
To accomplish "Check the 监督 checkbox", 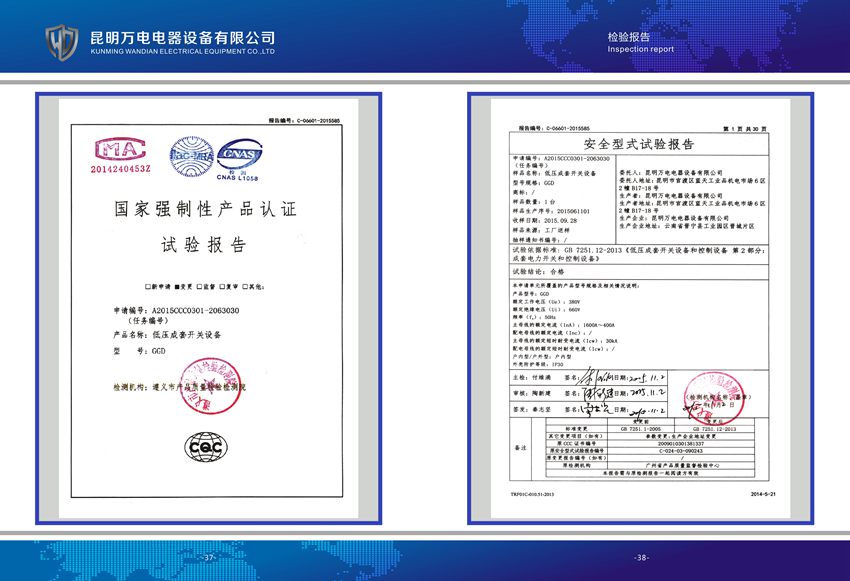I will pyautogui.click(x=200, y=287).
